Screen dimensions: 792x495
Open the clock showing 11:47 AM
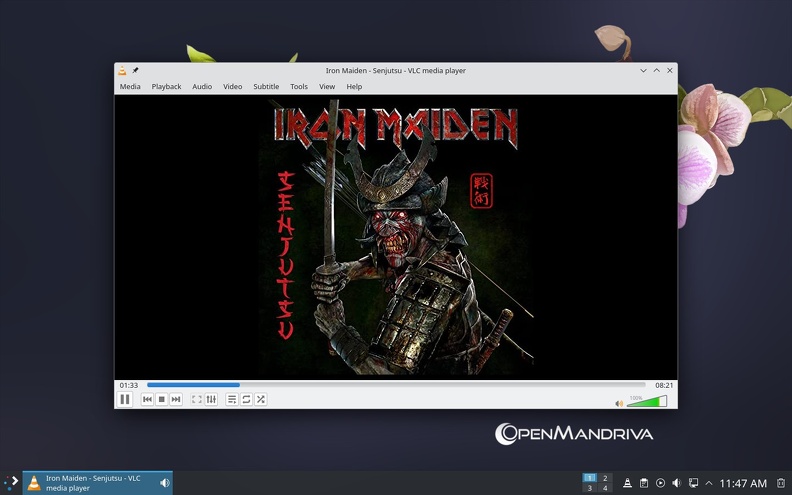point(743,483)
